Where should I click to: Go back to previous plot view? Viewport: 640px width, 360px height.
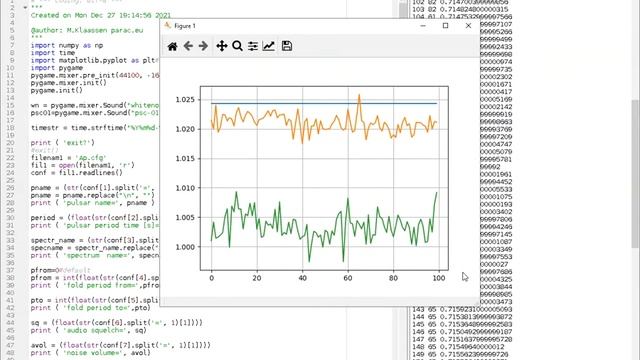pyautogui.click(x=188, y=46)
